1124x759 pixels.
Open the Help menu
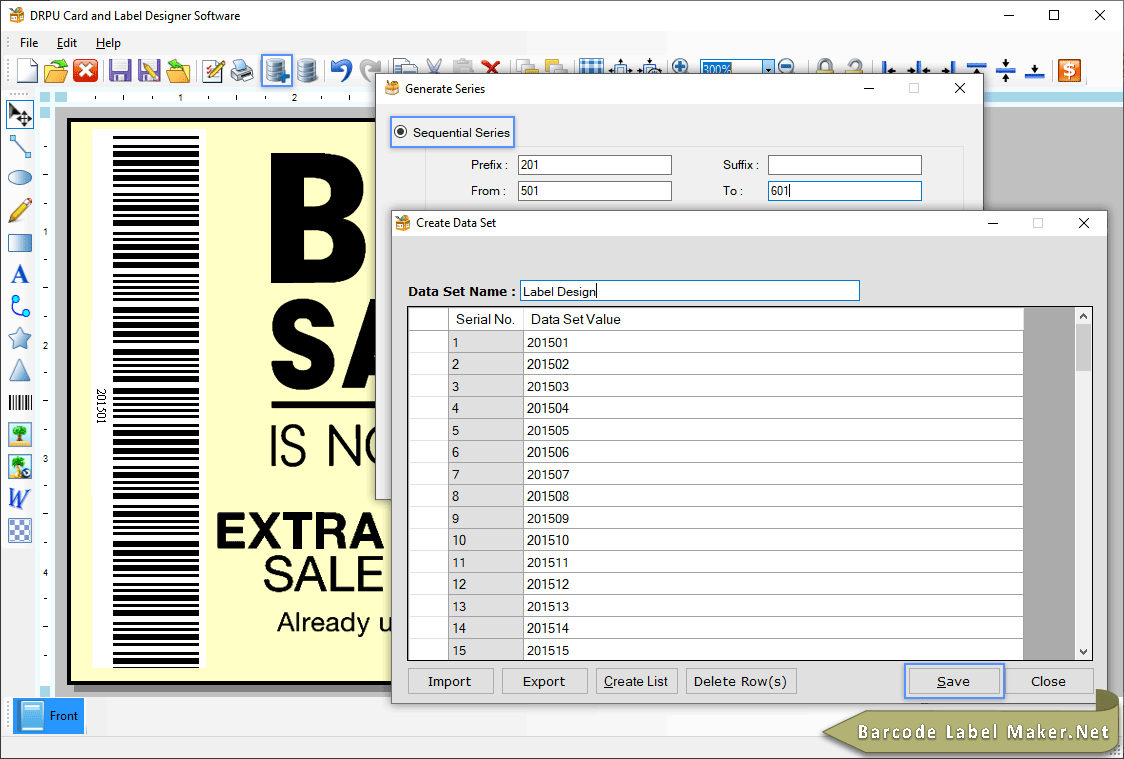tap(108, 43)
